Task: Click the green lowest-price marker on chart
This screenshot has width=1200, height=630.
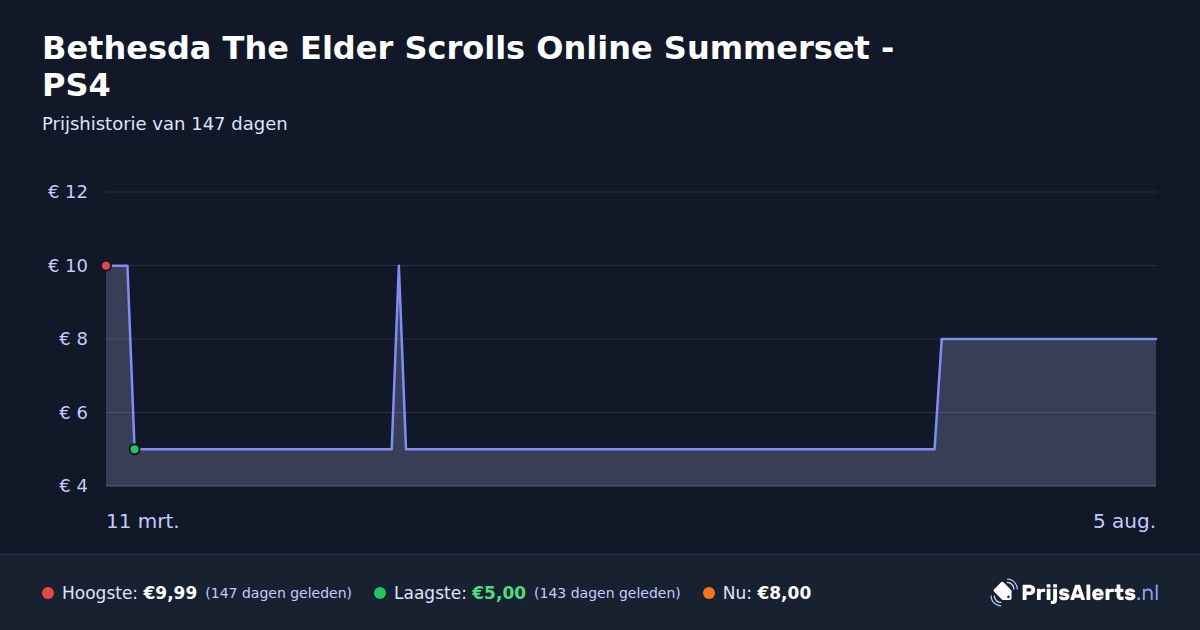Action: coord(134,449)
